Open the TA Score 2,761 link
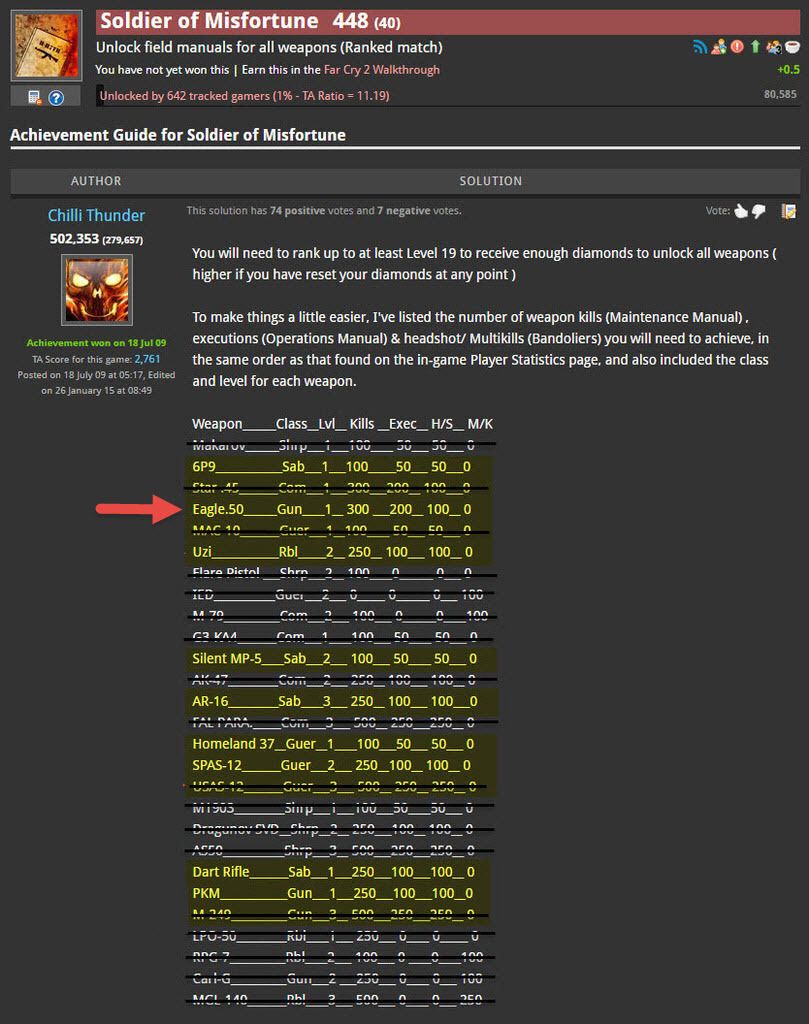The height and width of the screenshot is (1024, 809). tap(147, 359)
